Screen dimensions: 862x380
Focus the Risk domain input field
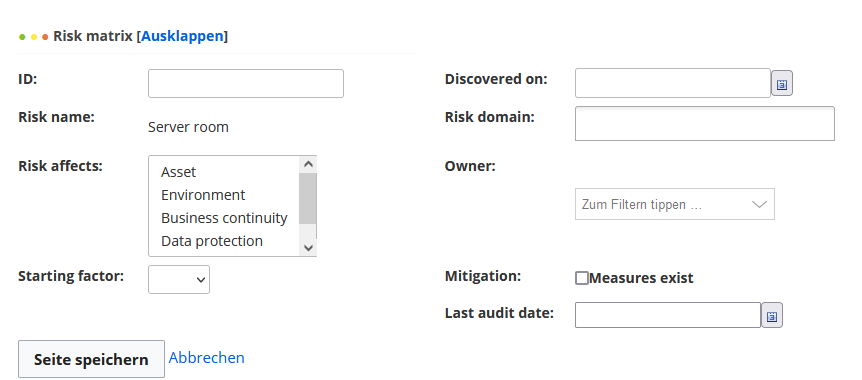click(x=705, y=123)
